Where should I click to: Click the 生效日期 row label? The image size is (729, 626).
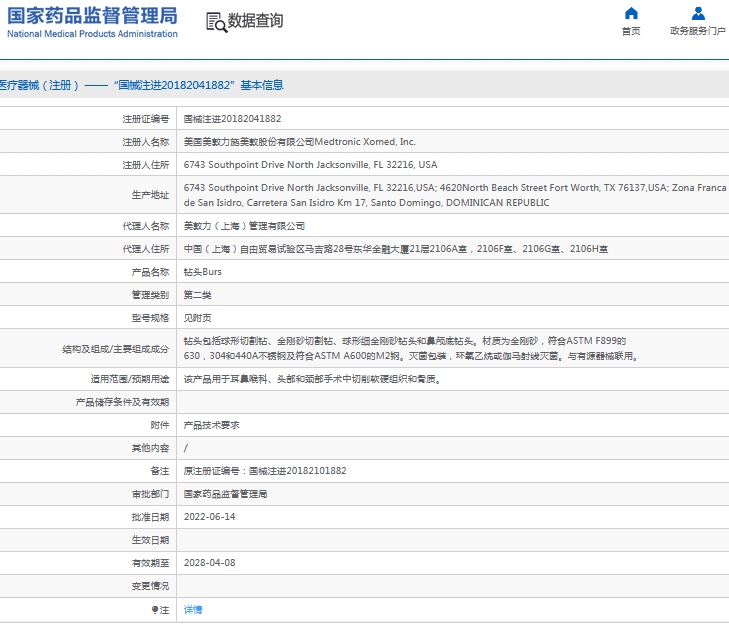click(151, 540)
